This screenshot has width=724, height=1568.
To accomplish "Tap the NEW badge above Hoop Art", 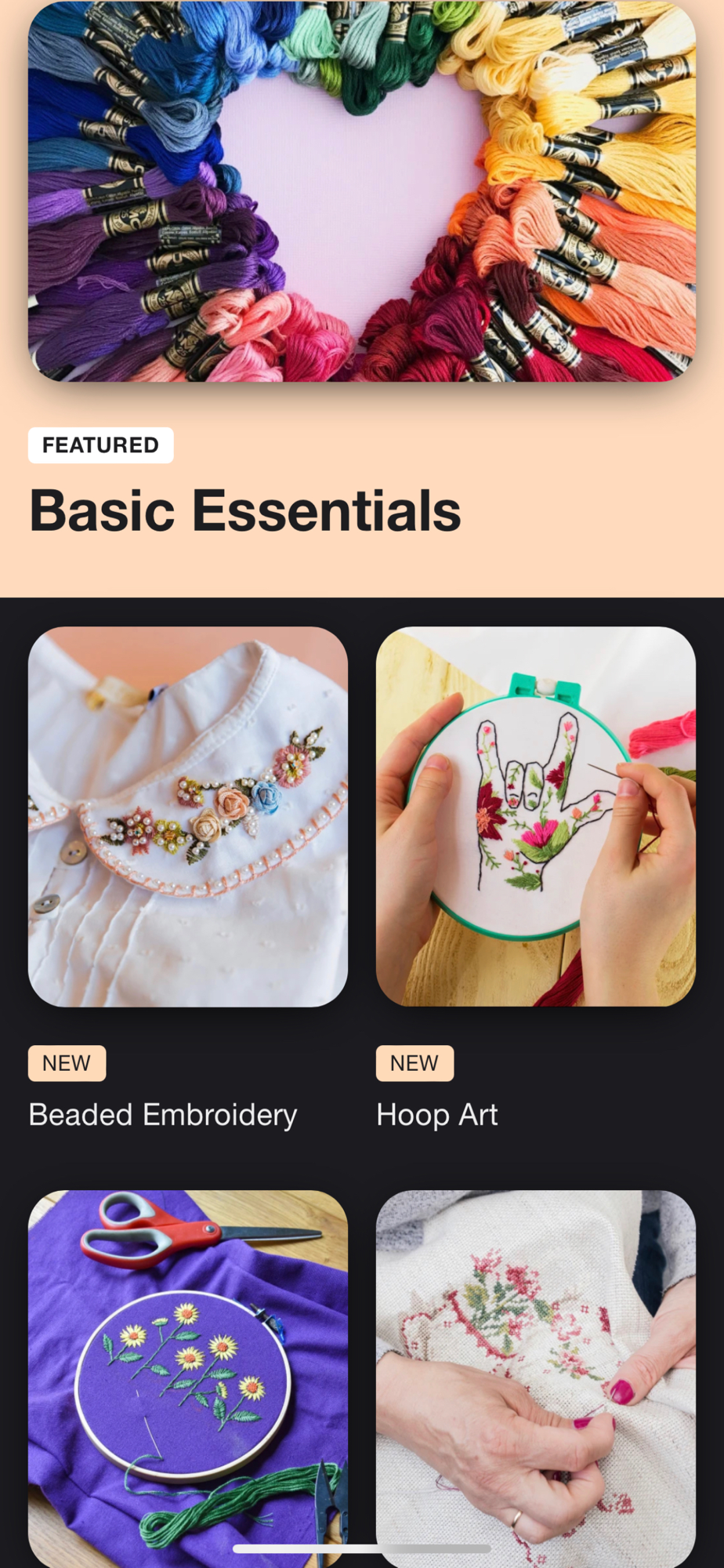I will click(x=414, y=1063).
